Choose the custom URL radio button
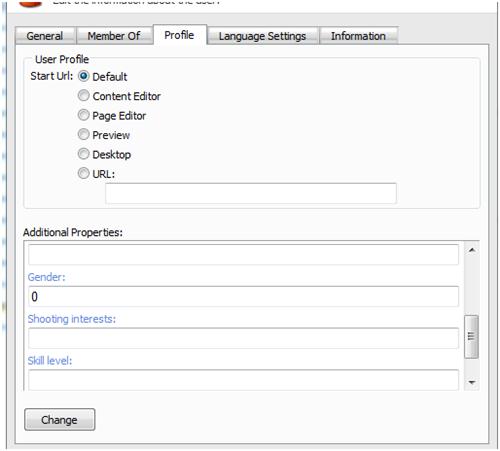Viewport: 500px width, 451px height. pos(83,173)
